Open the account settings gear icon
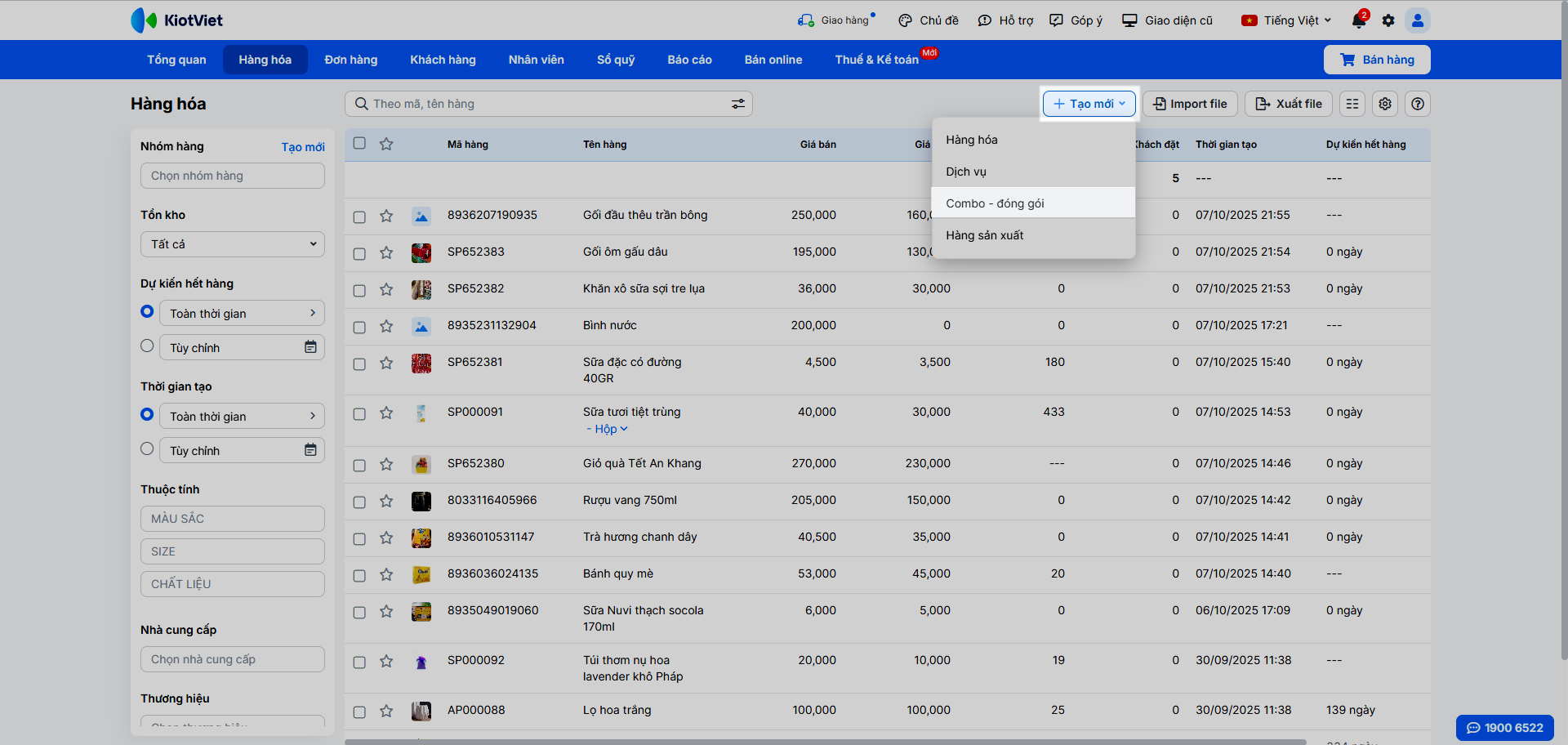The image size is (1568, 745). tap(1388, 20)
